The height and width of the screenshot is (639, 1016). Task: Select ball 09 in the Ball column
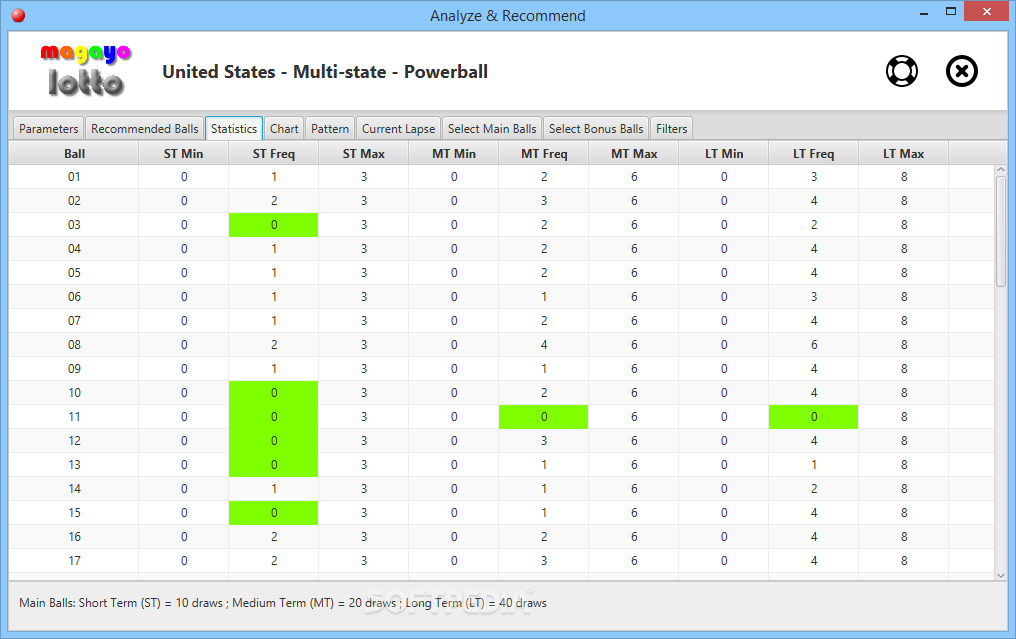(x=74, y=369)
